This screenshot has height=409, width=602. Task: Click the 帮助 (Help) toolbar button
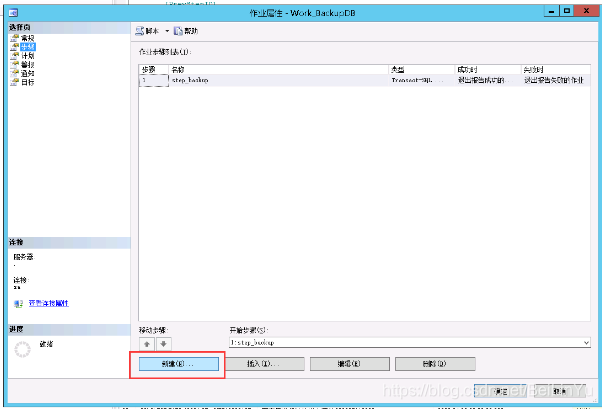186,31
